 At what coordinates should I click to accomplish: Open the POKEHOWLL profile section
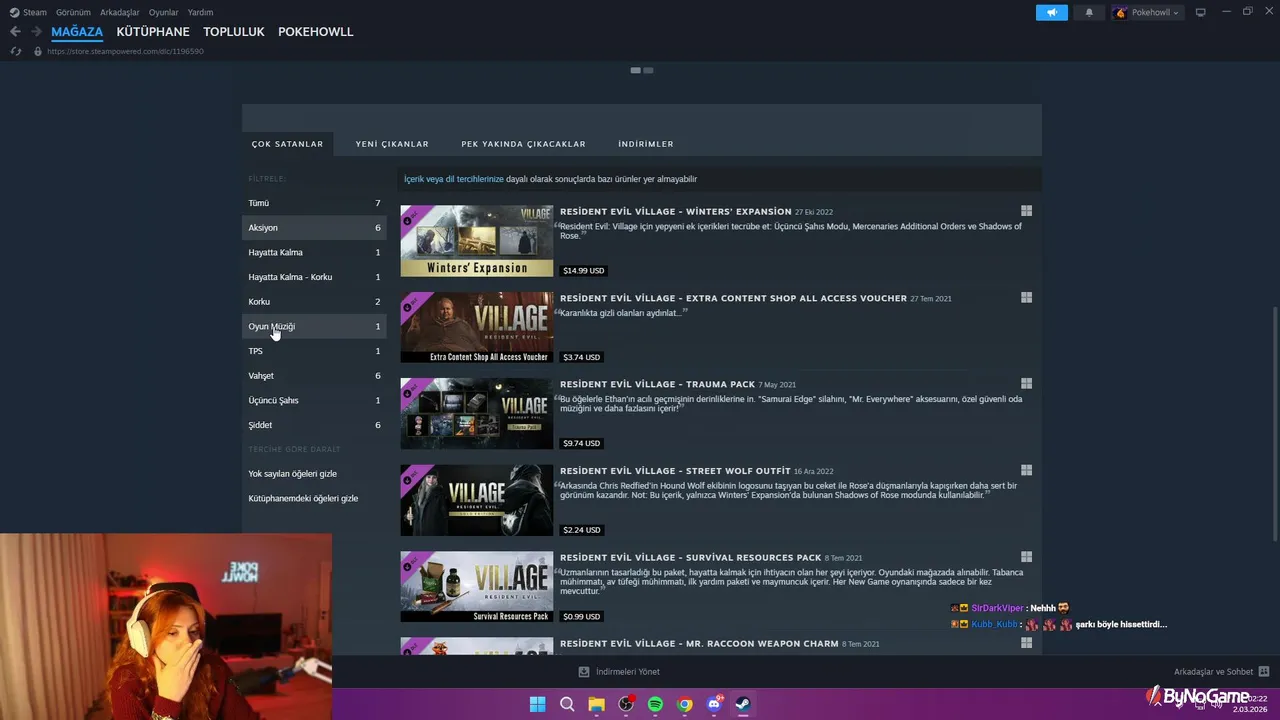click(316, 32)
